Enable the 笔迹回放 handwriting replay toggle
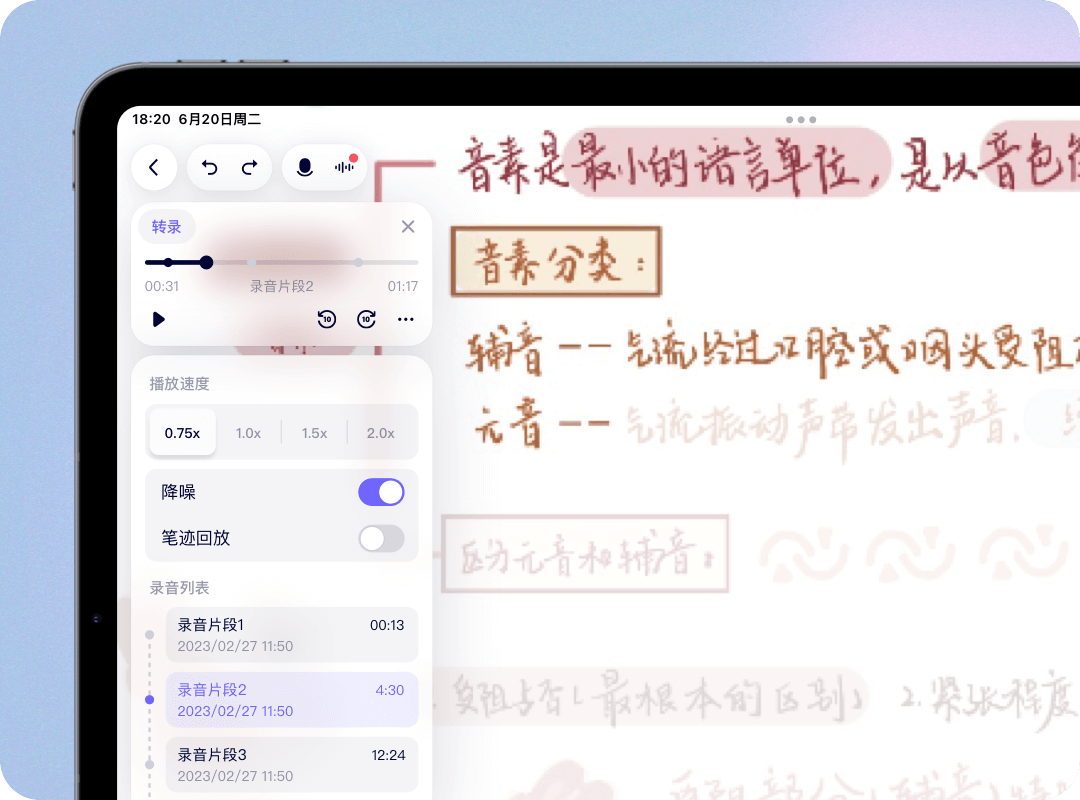Screen dimensions: 1080x800 (381, 538)
